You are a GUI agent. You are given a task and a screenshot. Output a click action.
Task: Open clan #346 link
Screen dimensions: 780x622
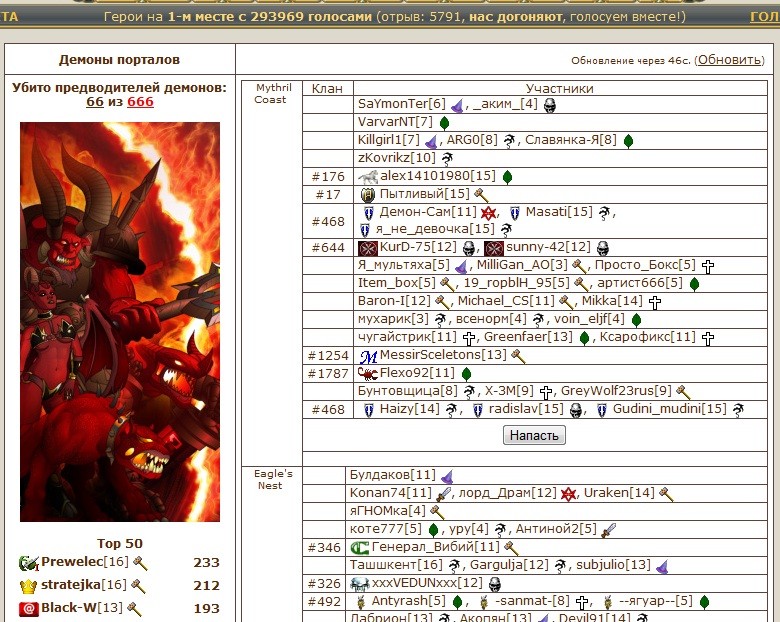[324, 548]
